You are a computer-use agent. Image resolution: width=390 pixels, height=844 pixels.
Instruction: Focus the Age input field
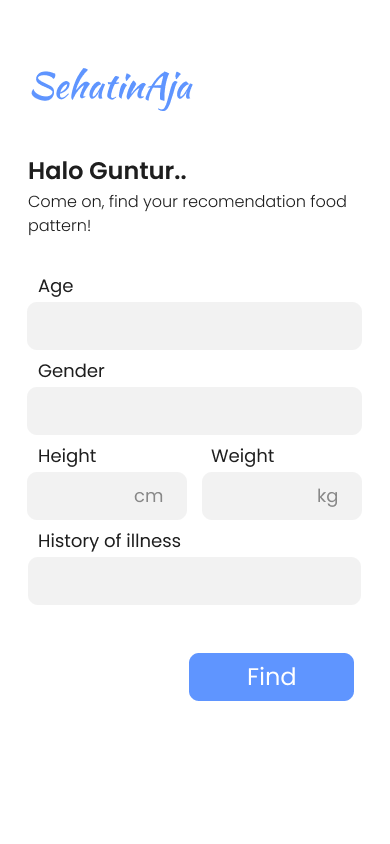click(195, 326)
